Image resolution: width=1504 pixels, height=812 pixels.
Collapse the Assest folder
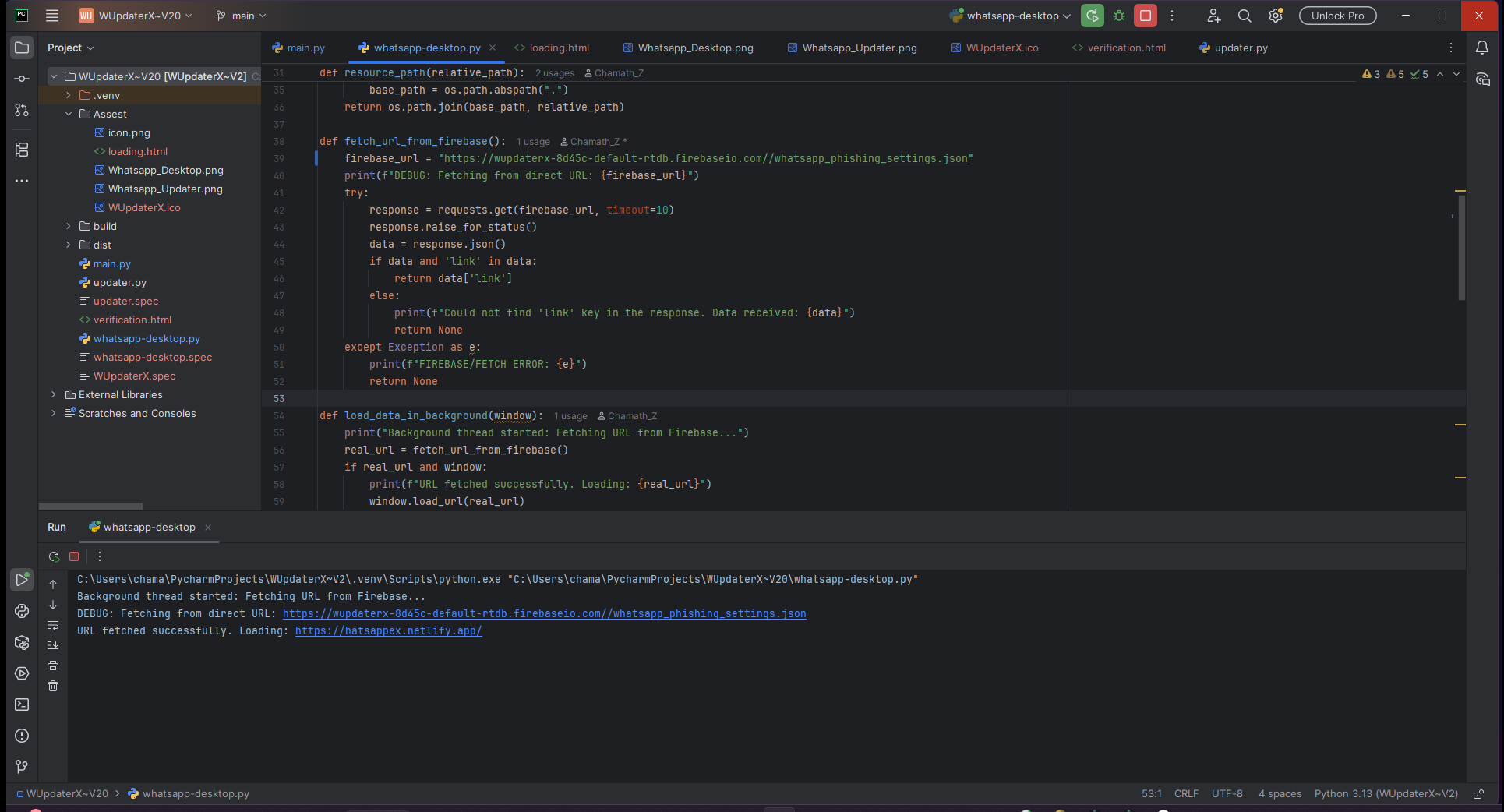pyautogui.click(x=69, y=114)
